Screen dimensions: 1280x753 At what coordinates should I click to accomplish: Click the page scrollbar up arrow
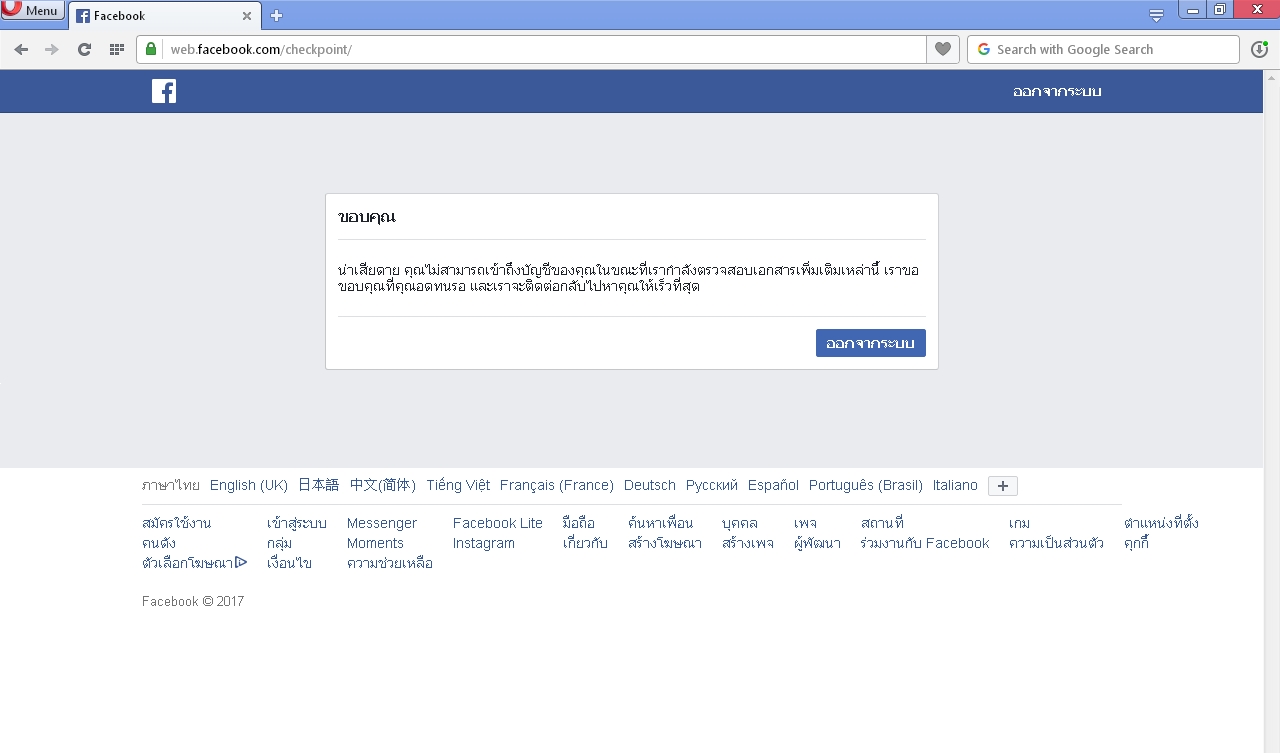coord(1272,78)
